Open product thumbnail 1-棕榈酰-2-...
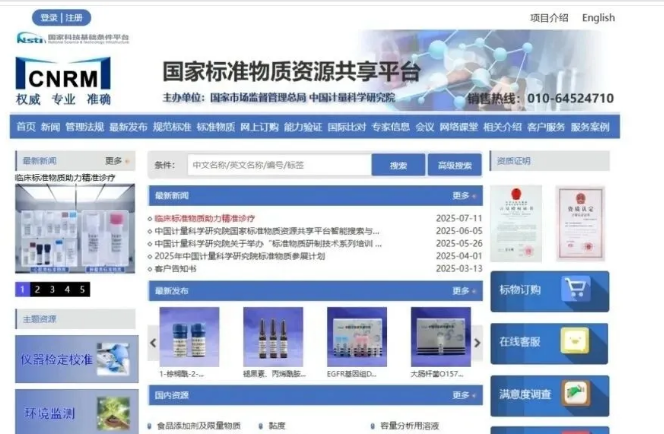Screen dimensions: 664x434 (189, 337)
